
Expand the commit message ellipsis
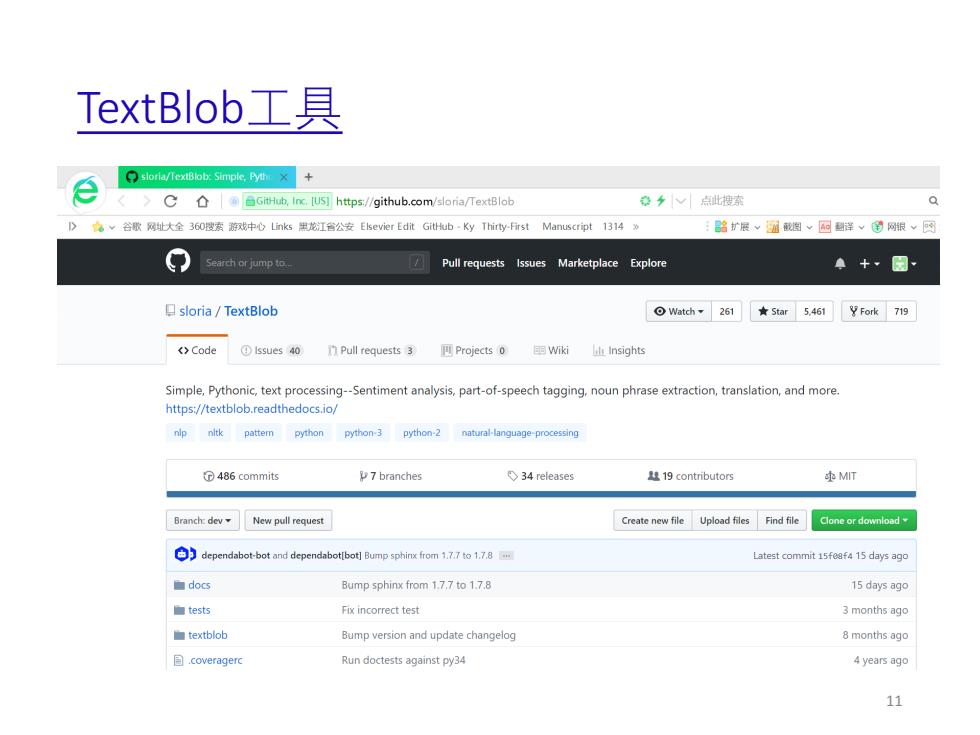pos(506,556)
